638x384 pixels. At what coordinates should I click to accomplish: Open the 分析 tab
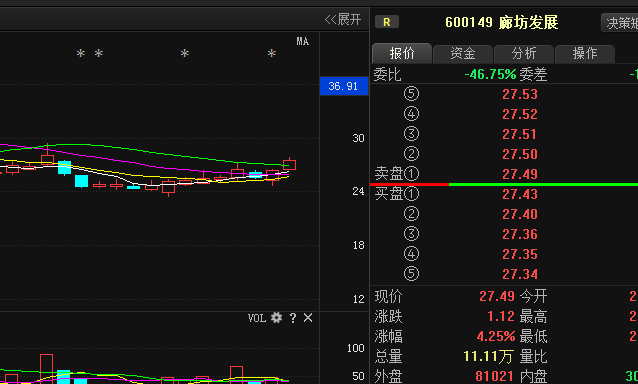click(524, 54)
